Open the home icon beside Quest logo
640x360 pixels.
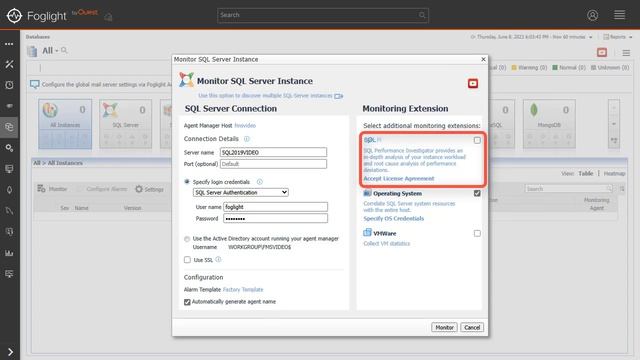coord(108,17)
